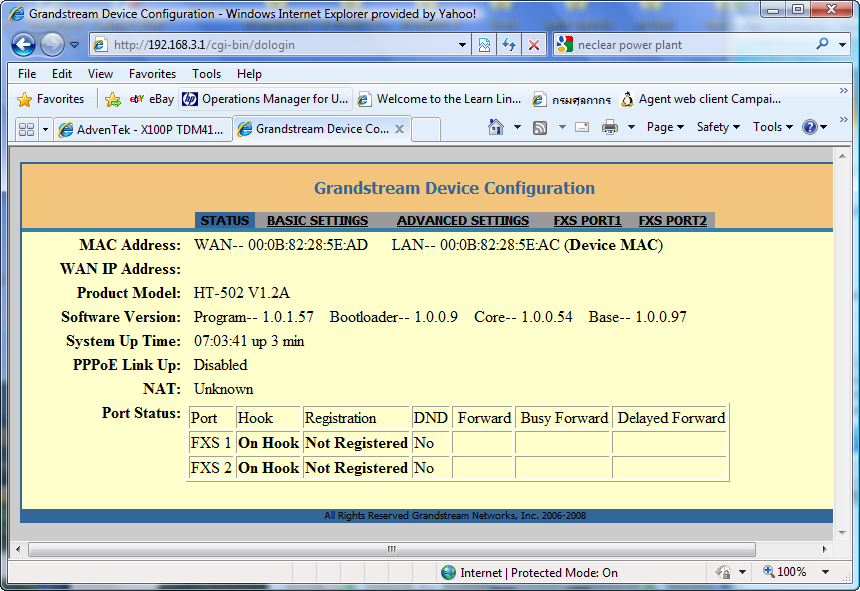The image size is (860, 591).
Task: Click the horizontal scrollbar right arrow
Action: click(x=824, y=549)
